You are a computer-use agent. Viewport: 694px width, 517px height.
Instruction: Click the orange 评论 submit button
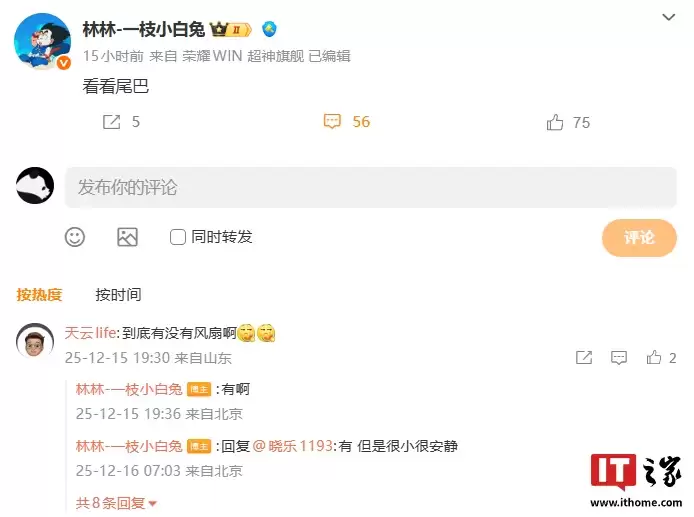coord(639,238)
